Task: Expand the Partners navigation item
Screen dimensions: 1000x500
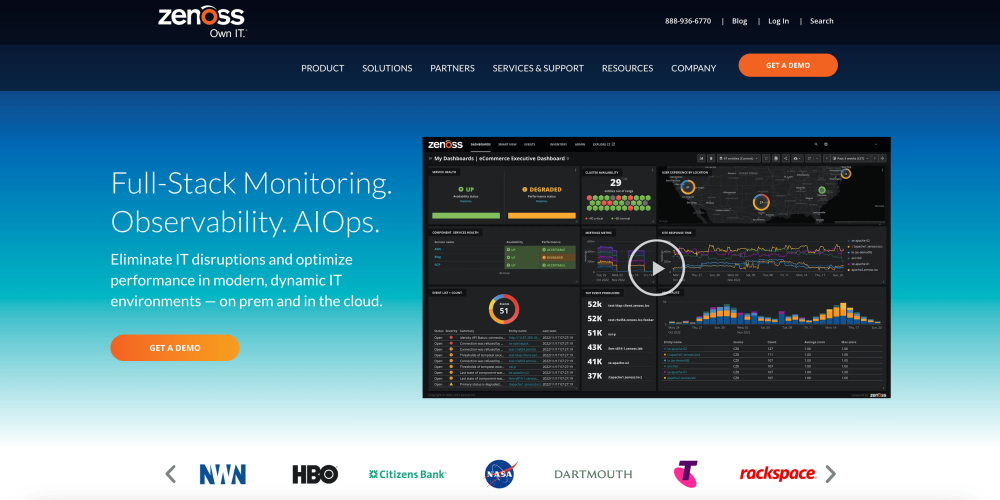Action: click(452, 68)
